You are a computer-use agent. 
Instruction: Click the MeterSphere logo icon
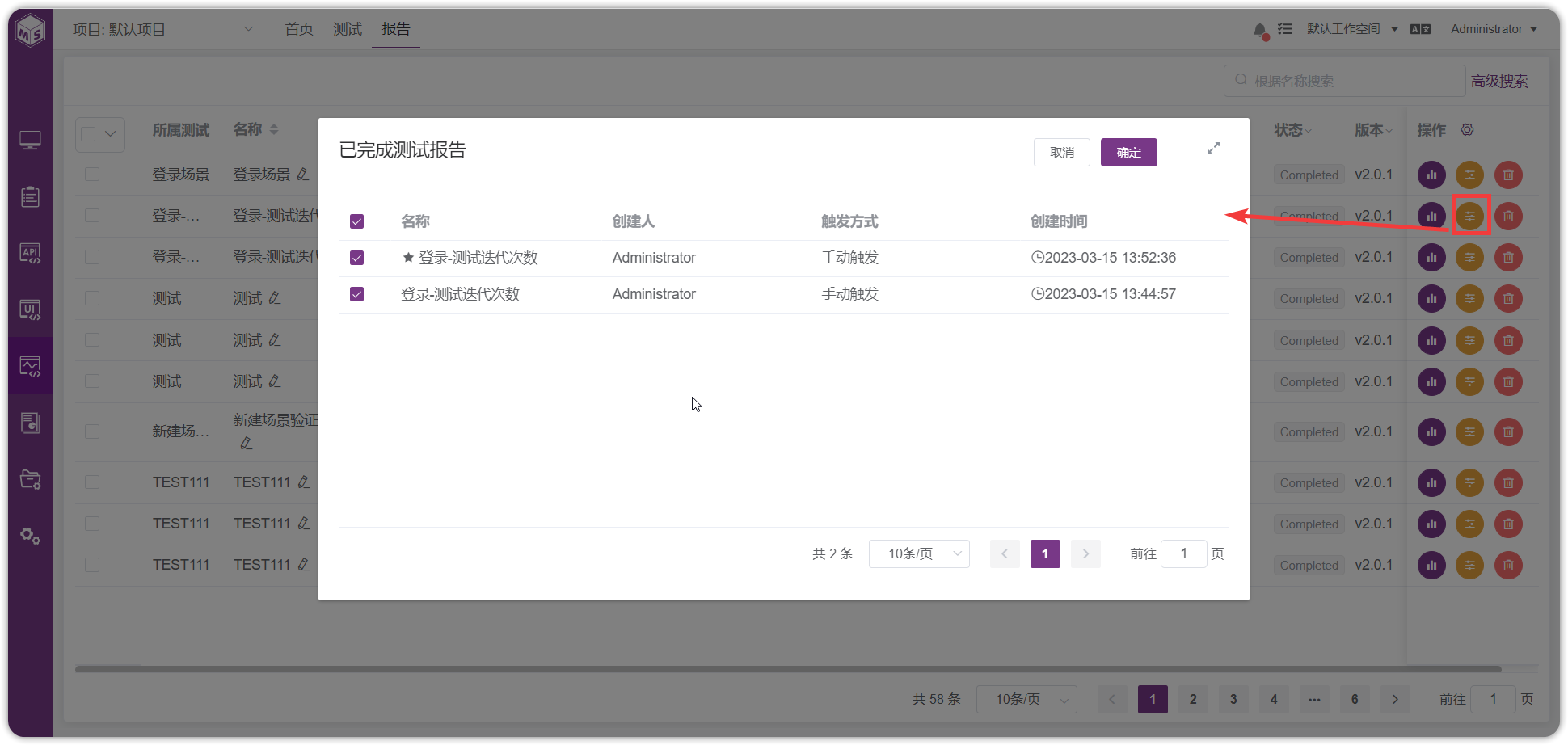(x=31, y=31)
